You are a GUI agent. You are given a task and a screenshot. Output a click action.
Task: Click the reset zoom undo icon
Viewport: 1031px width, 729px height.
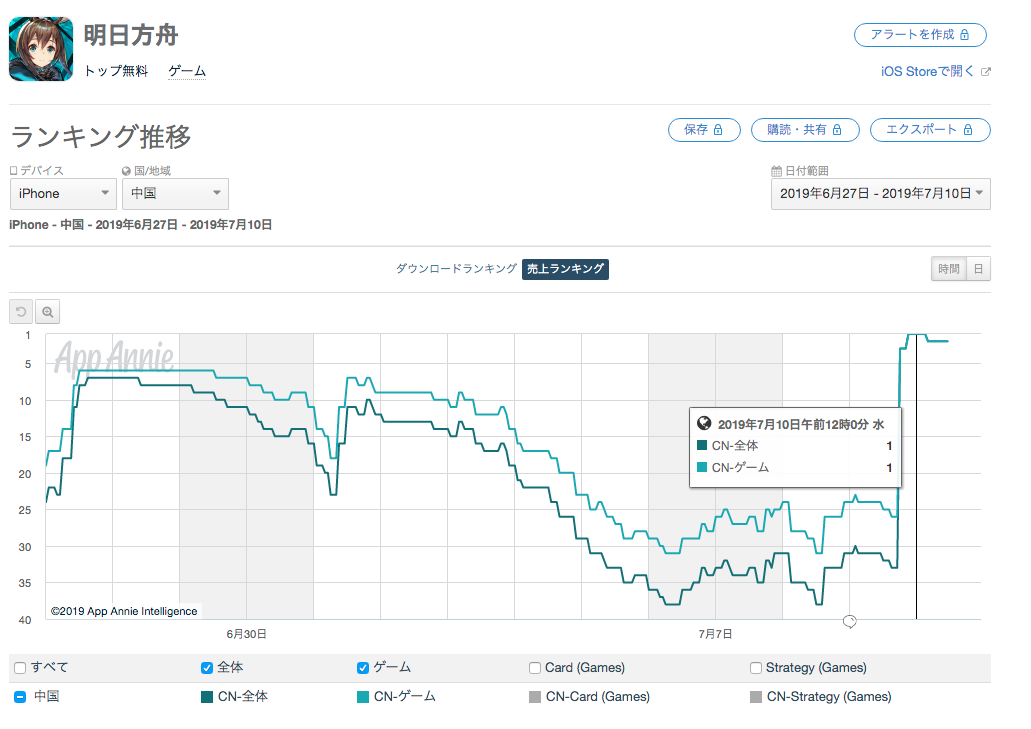[x=21, y=312]
